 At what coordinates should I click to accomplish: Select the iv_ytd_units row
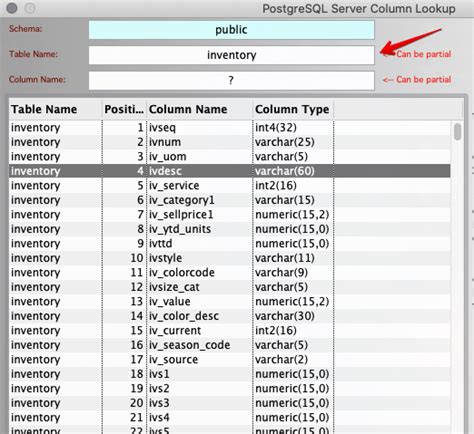(229, 229)
